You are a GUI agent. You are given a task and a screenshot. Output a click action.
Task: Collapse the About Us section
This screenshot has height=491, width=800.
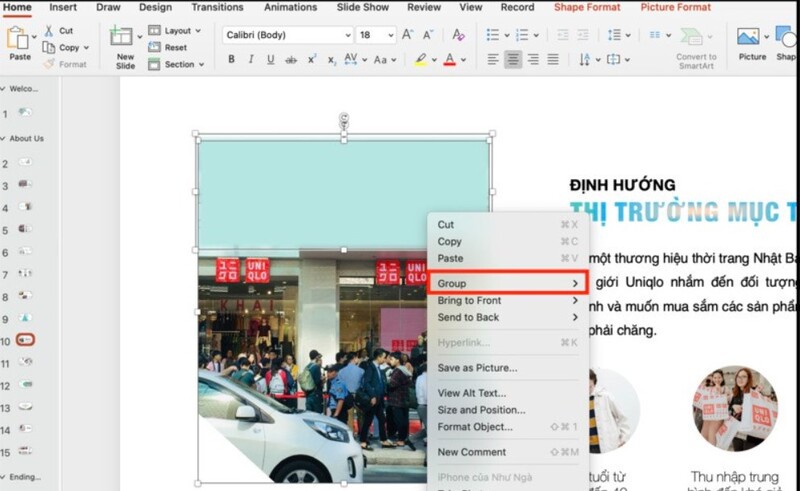(x=3, y=138)
